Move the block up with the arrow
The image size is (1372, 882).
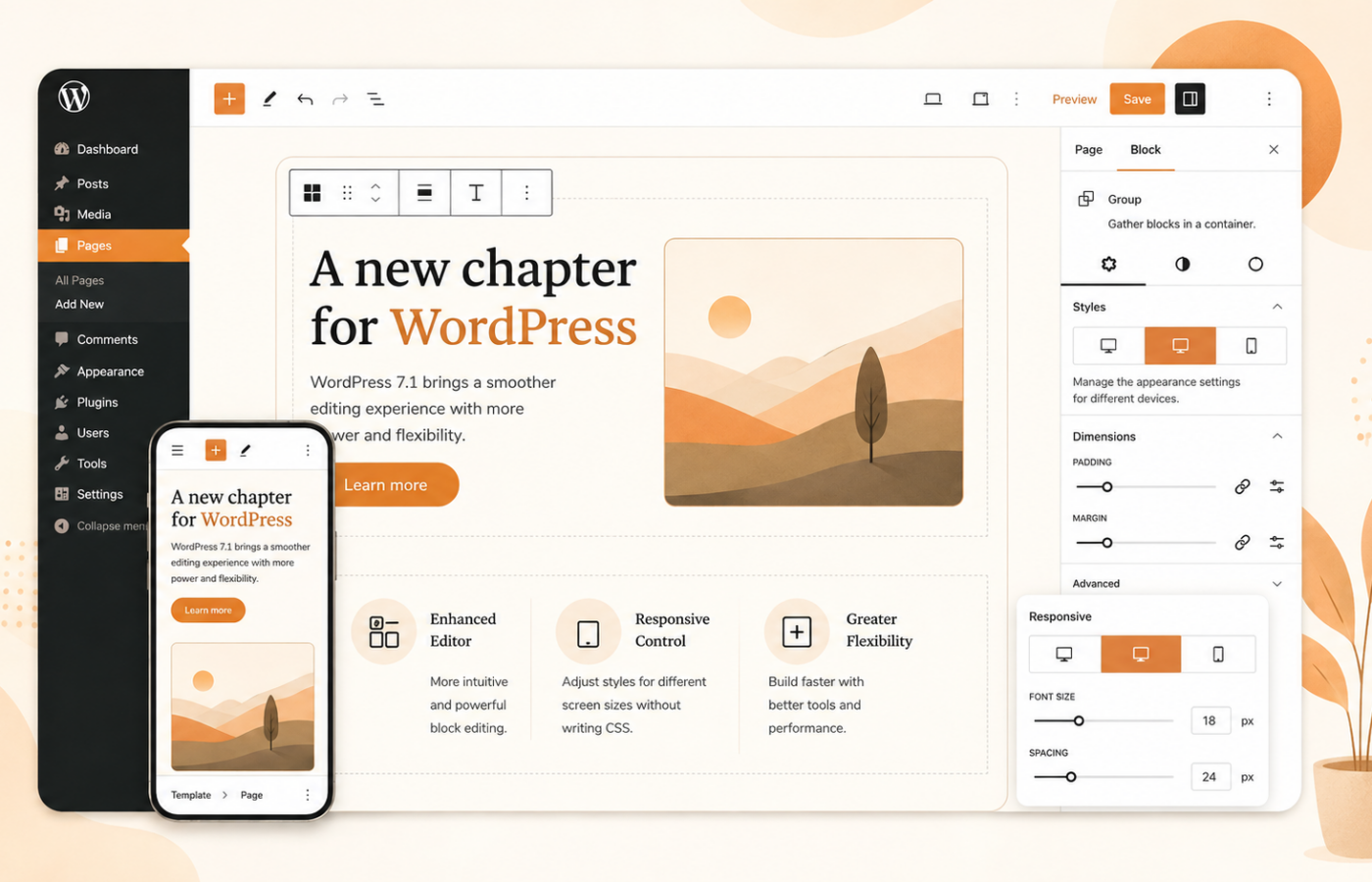click(375, 185)
